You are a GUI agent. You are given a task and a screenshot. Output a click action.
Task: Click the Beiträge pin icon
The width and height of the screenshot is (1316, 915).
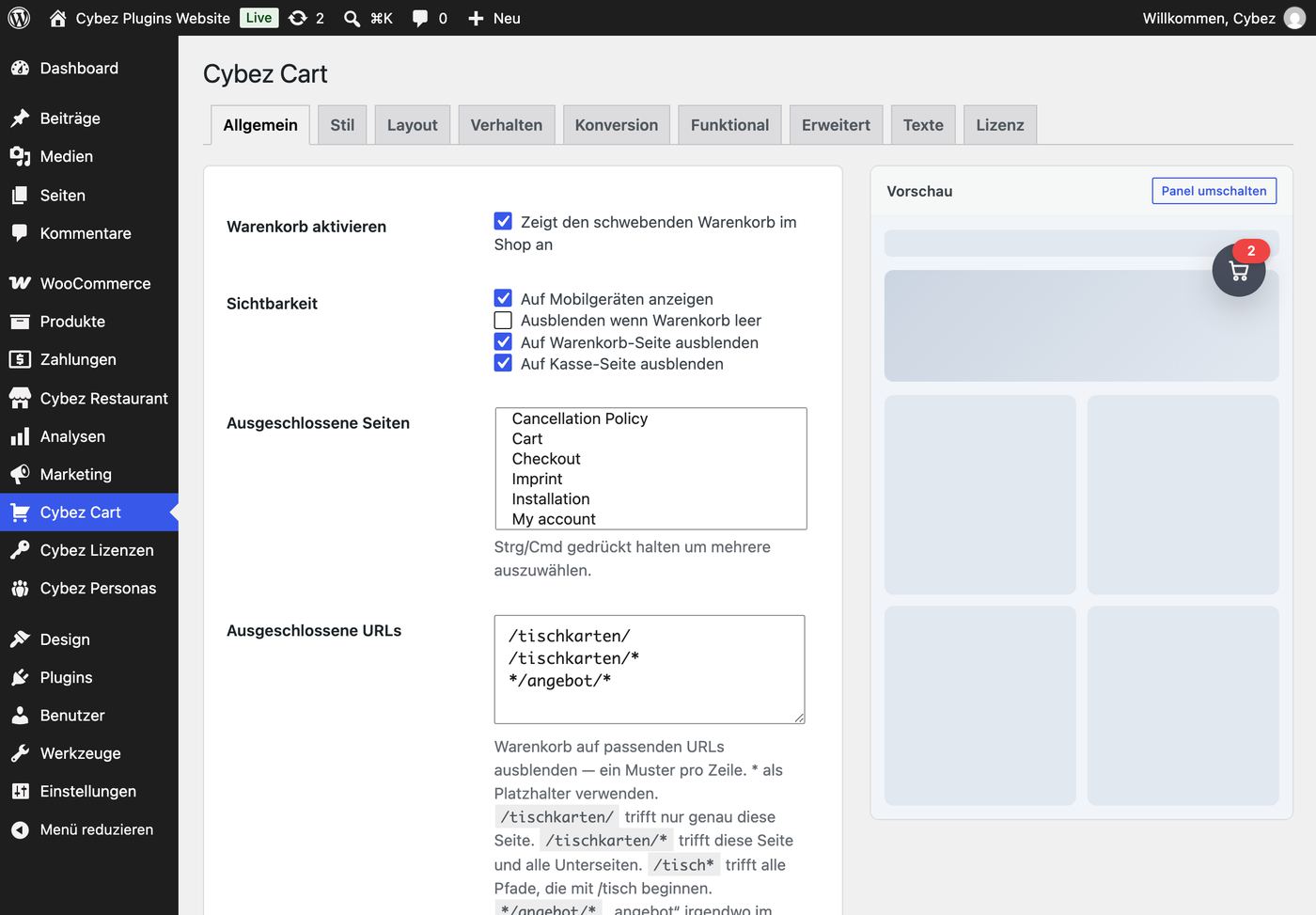pos(20,118)
